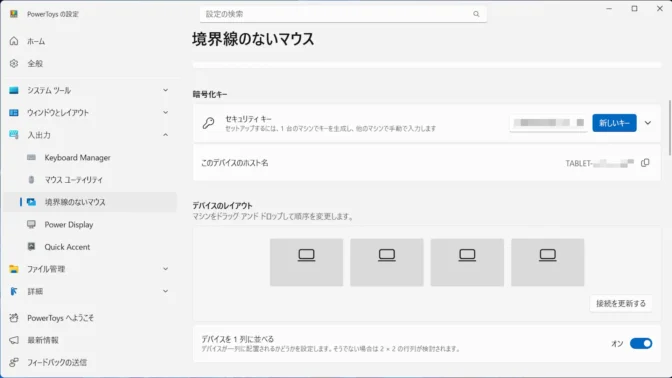Open 最新情報 page
672x378 pixels.
89,340
